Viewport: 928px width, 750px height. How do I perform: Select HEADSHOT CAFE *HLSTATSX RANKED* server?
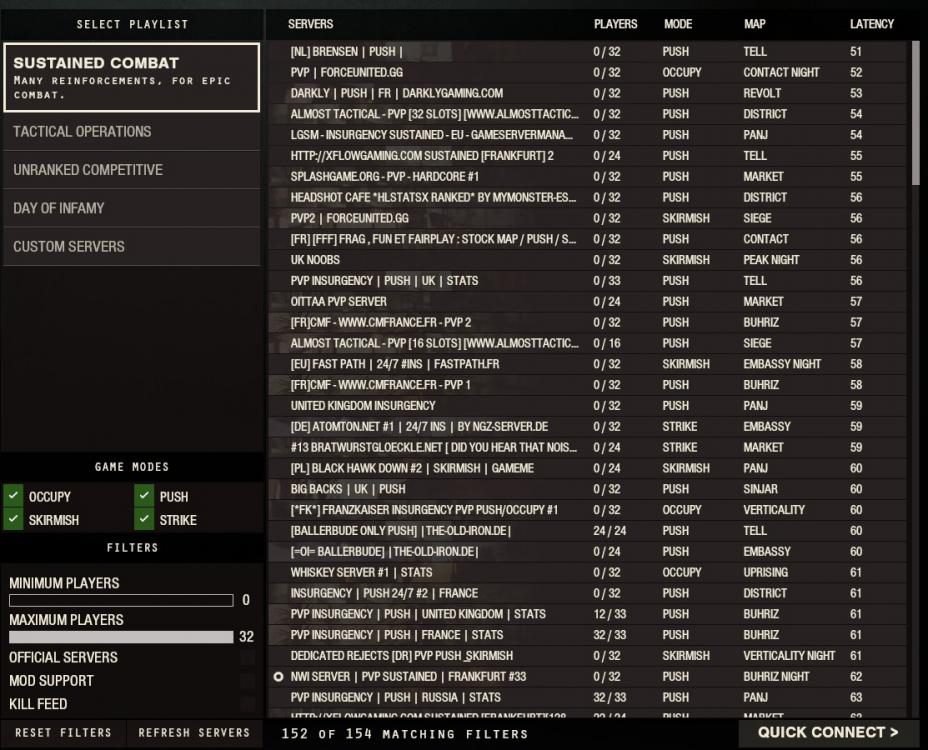(x=588, y=197)
